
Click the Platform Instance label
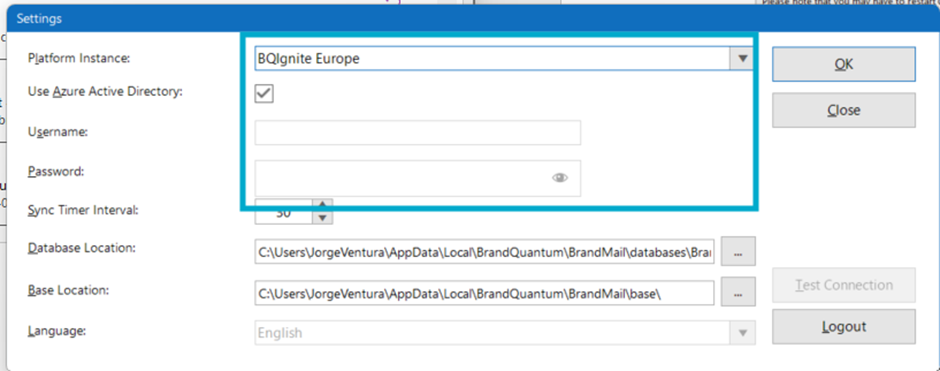pos(79,59)
